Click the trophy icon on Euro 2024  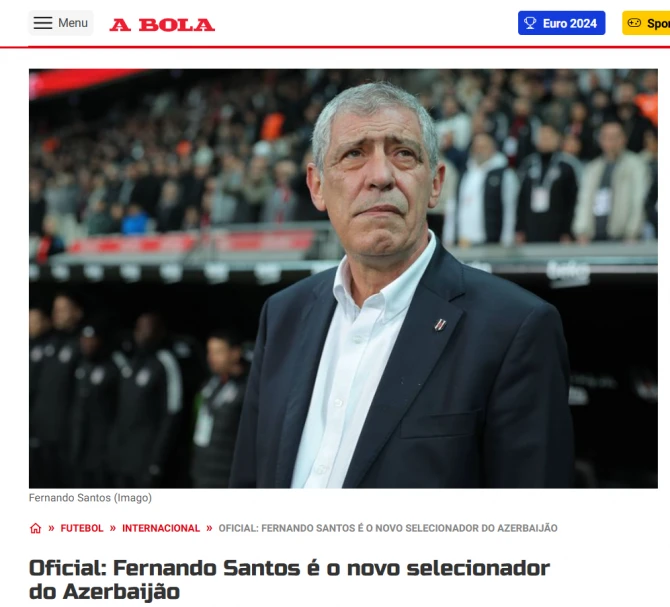(x=530, y=23)
